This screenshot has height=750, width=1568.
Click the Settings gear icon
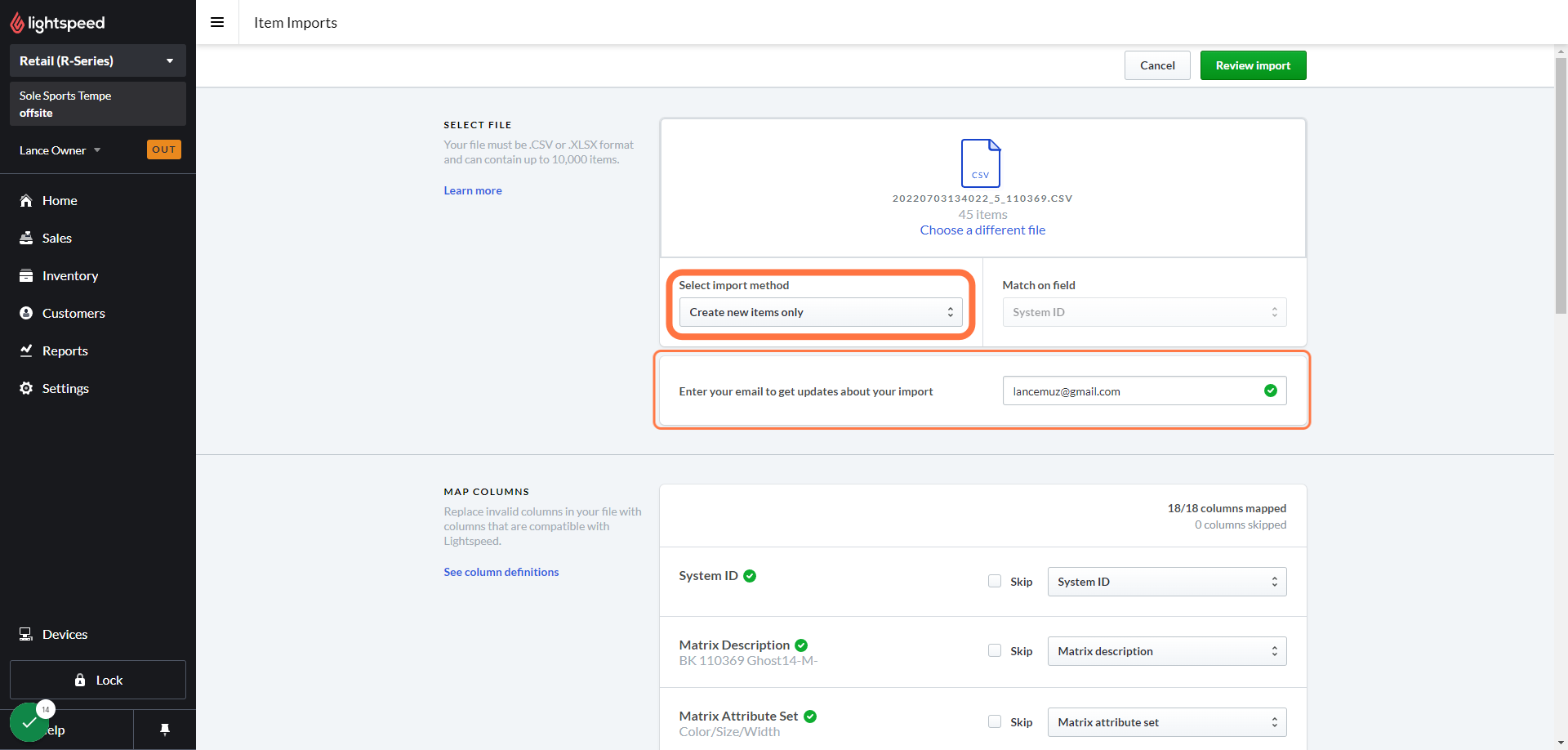pyautogui.click(x=26, y=388)
